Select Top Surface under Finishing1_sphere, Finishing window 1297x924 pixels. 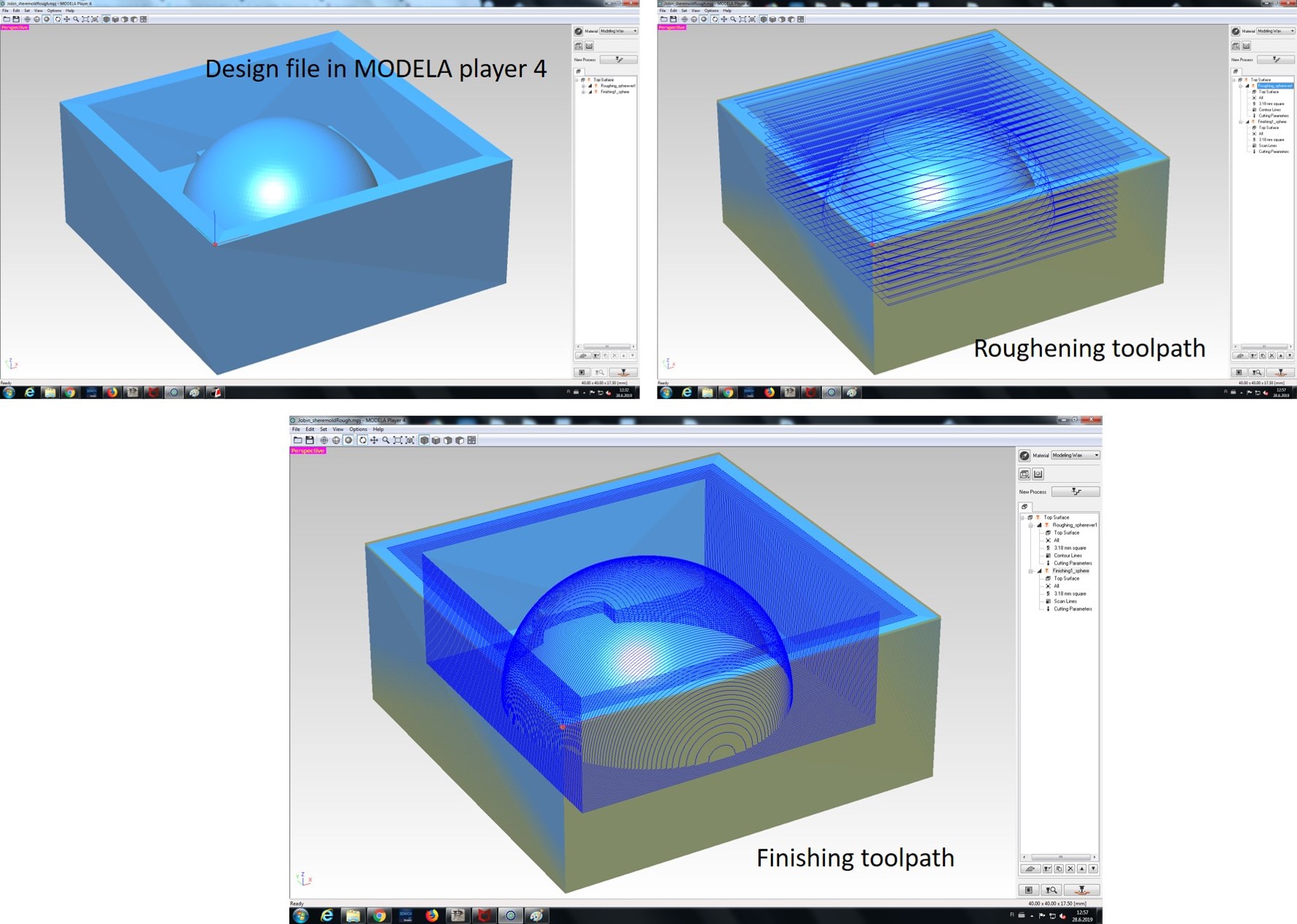click(1066, 579)
